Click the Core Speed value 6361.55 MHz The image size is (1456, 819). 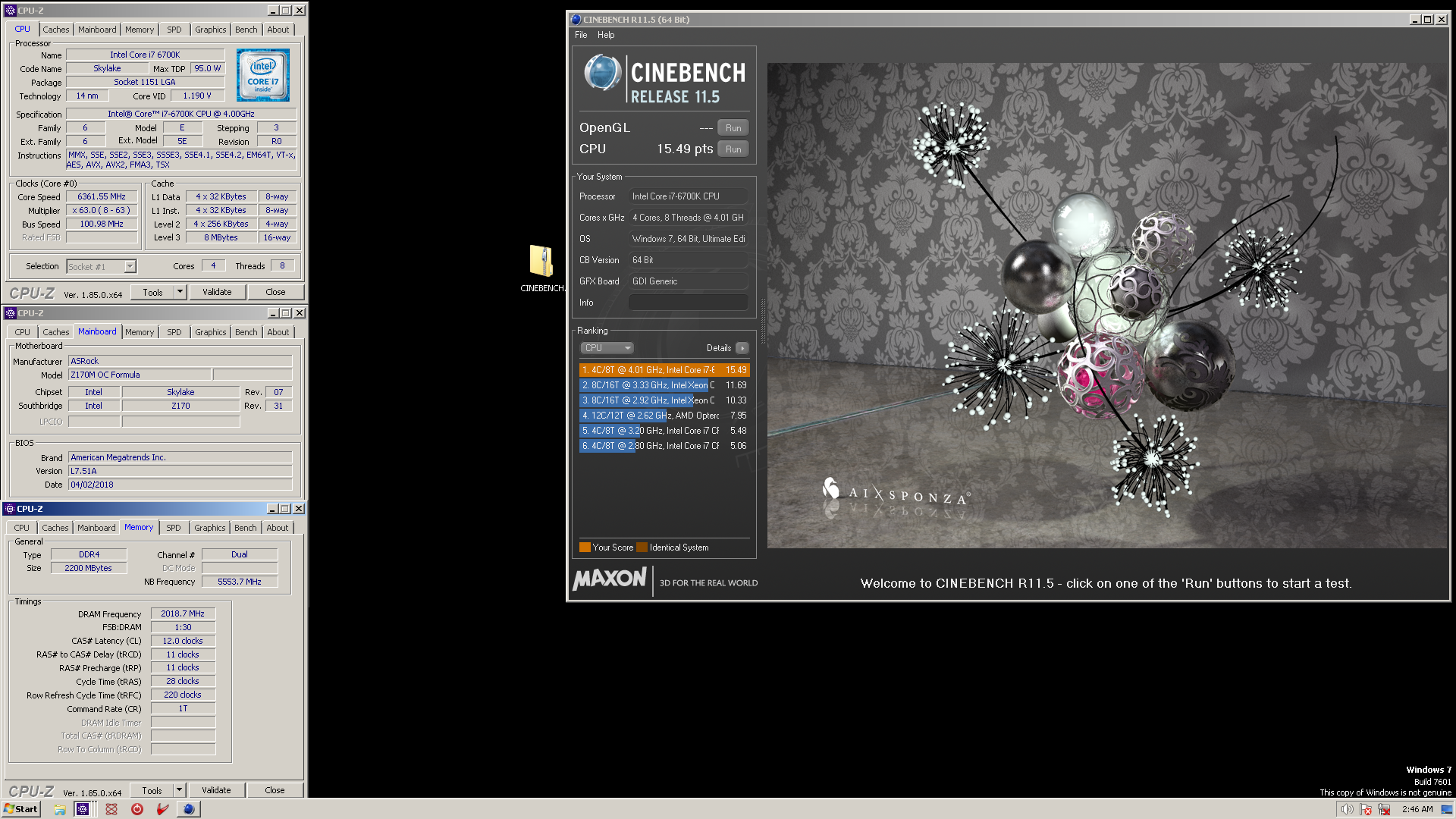(x=102, y=196)
